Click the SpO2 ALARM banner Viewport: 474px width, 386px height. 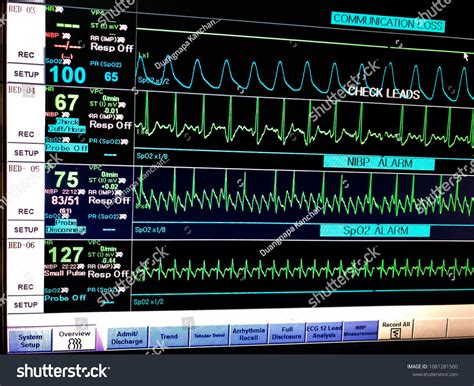[375, 231]
